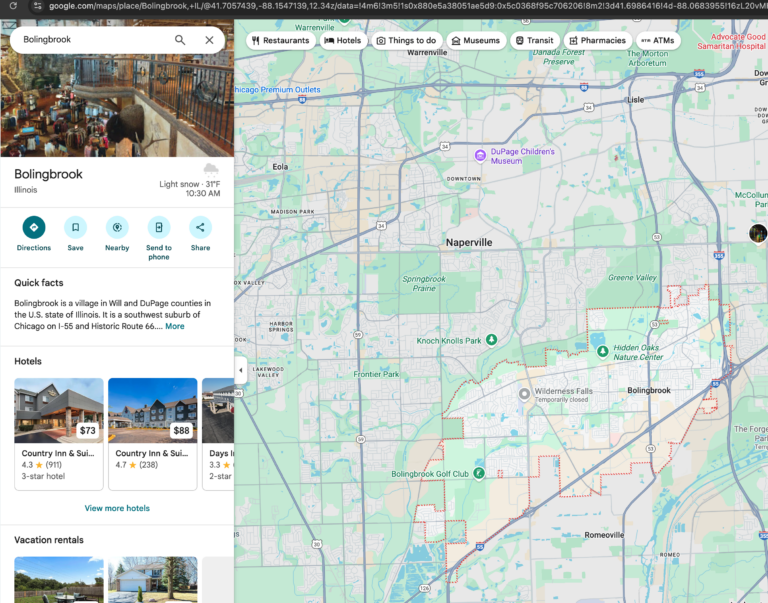Expand quick facts via More link
This screenshot has width=768, height=603.
[x=175, y=326]
